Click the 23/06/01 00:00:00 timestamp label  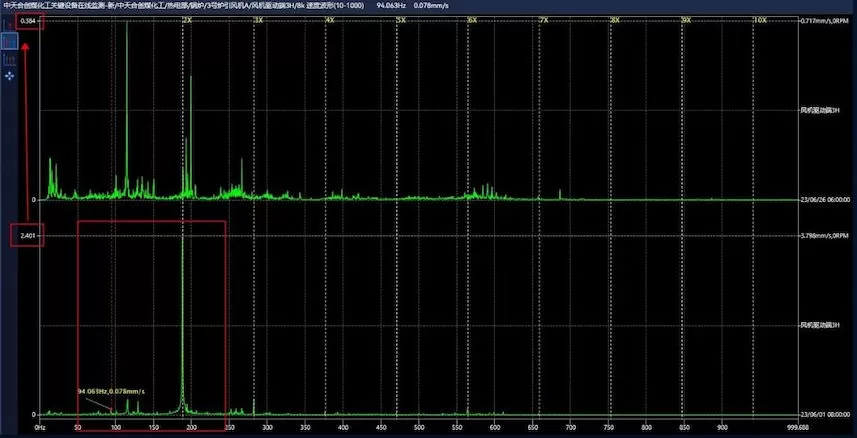click(825, 414)
